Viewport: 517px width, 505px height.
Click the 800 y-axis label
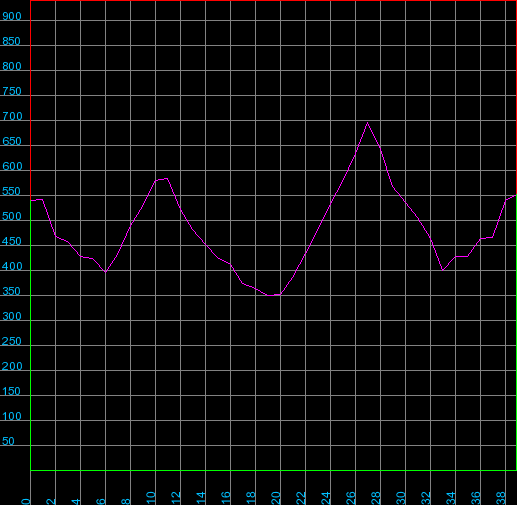(x=12, y=66)
